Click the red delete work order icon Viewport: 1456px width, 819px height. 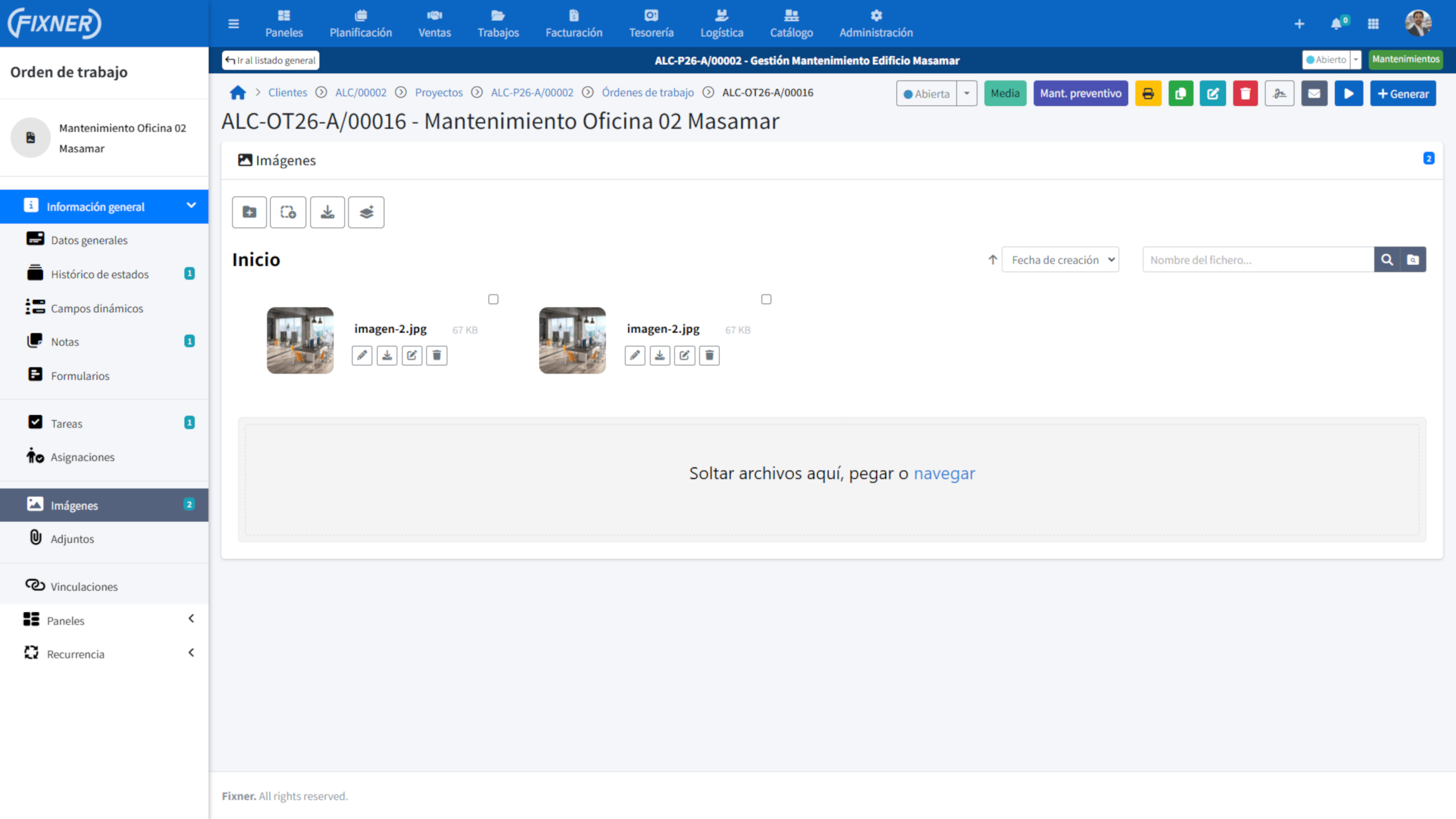tap(1245, 94)
